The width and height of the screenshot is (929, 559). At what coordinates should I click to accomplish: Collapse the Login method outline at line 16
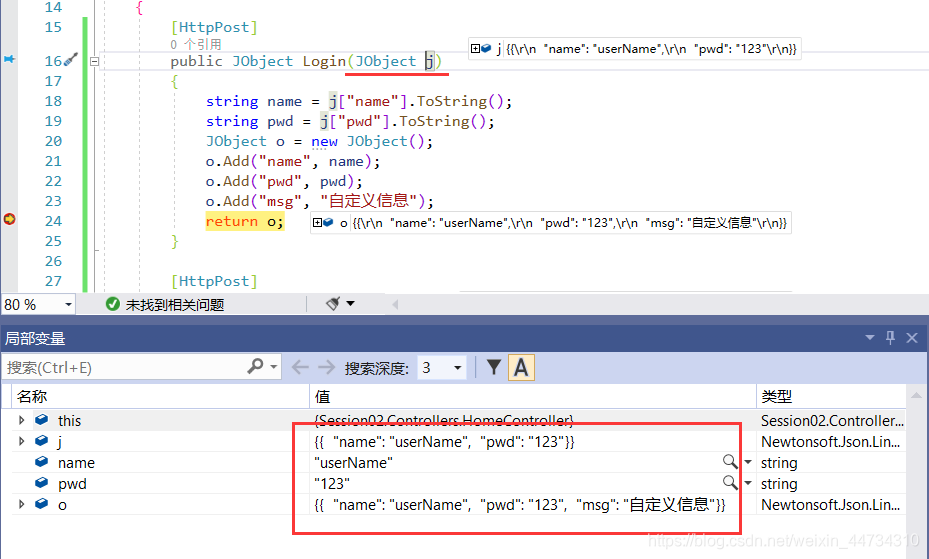tap(94, 61)
